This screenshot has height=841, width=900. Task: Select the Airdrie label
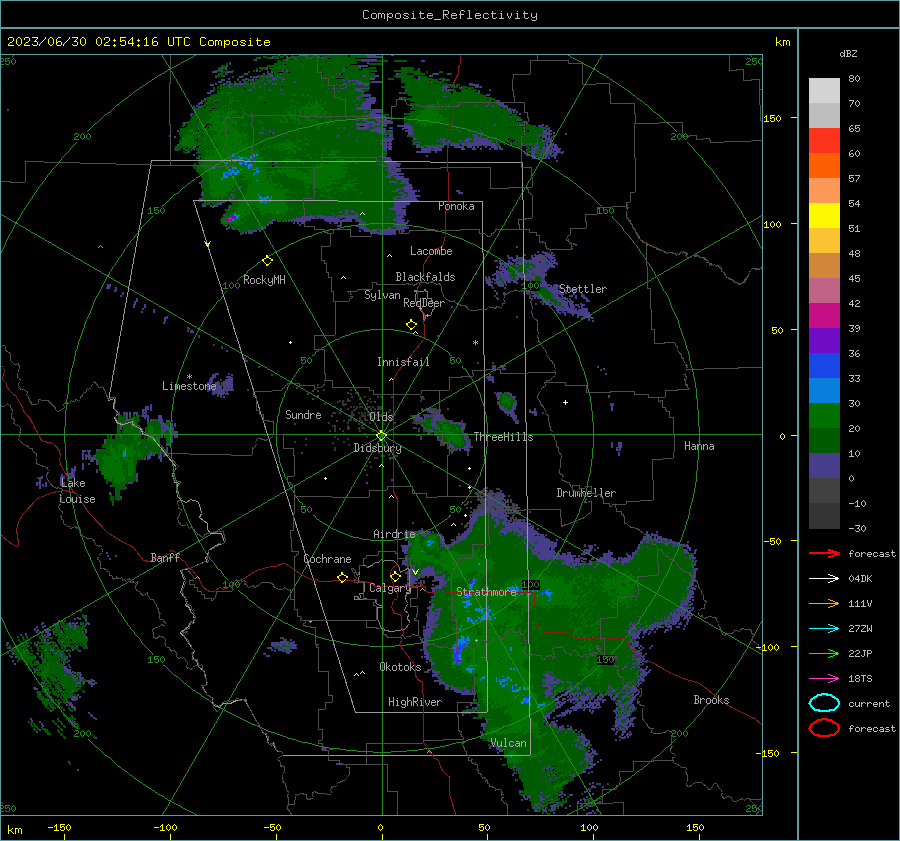394,534
